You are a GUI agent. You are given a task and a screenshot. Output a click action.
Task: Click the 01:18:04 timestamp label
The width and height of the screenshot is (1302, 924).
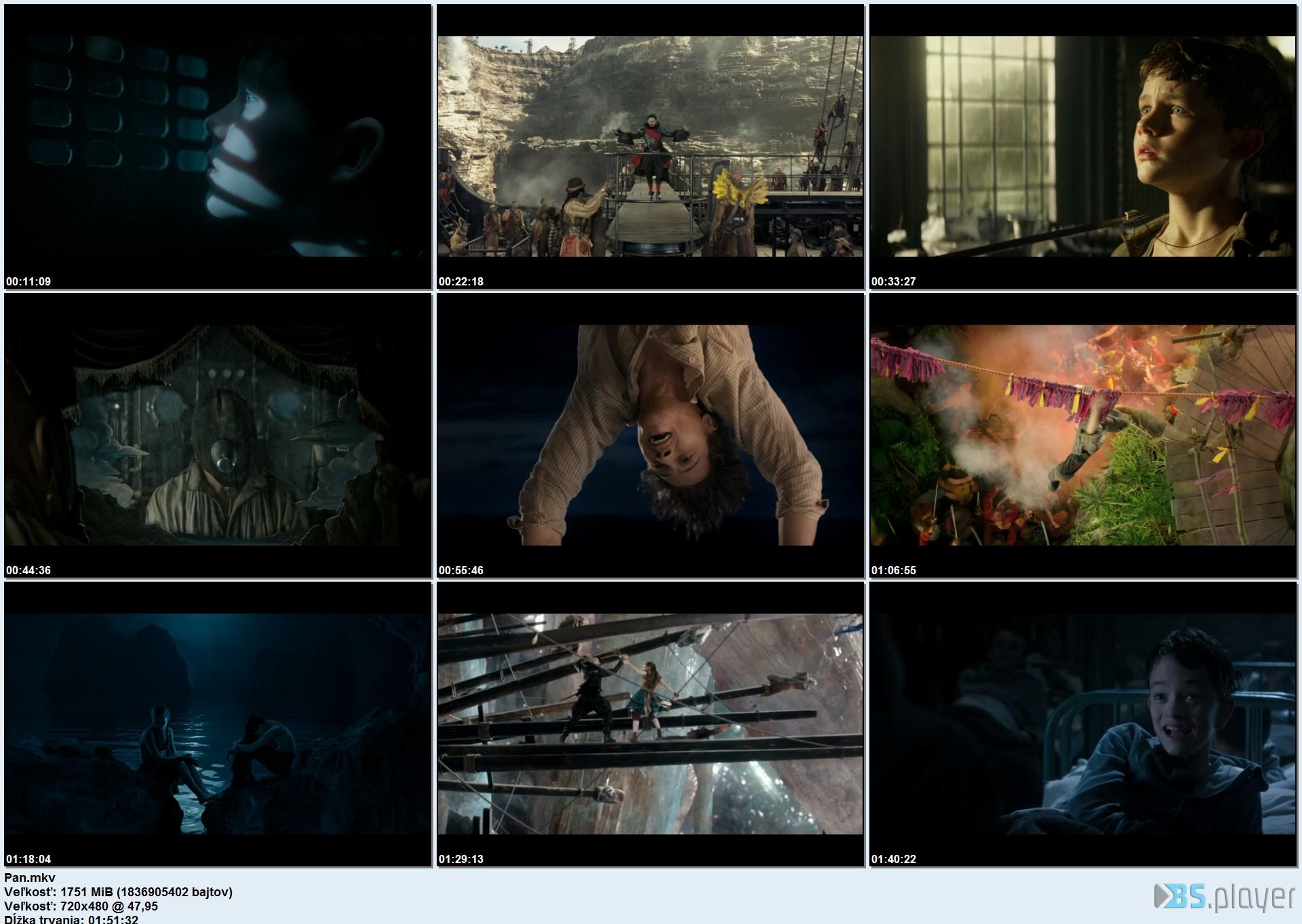[x=28, y=859]
